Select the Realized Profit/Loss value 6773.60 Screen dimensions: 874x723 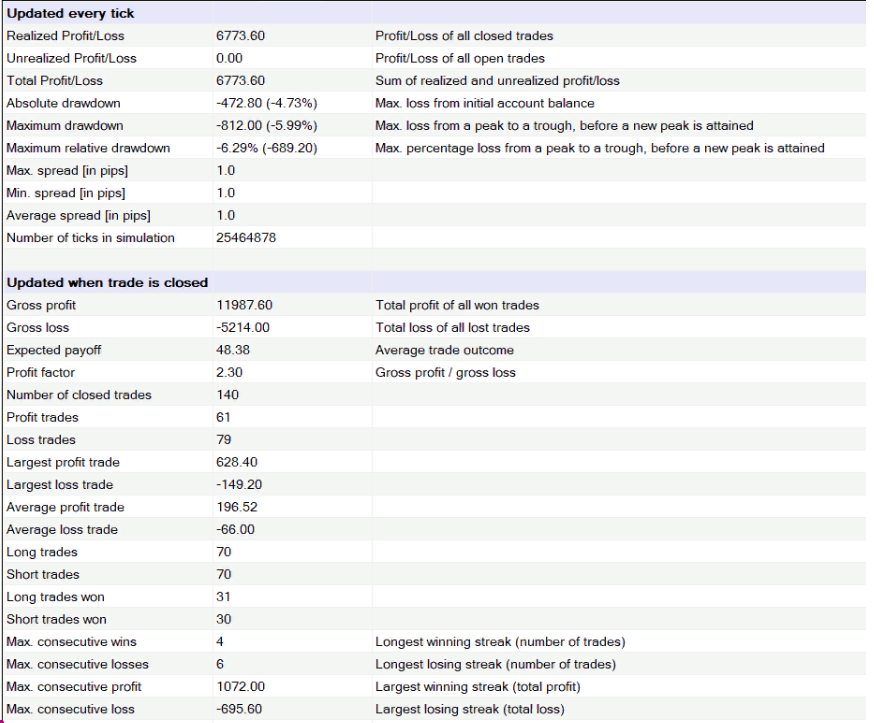tap(240, 36)
